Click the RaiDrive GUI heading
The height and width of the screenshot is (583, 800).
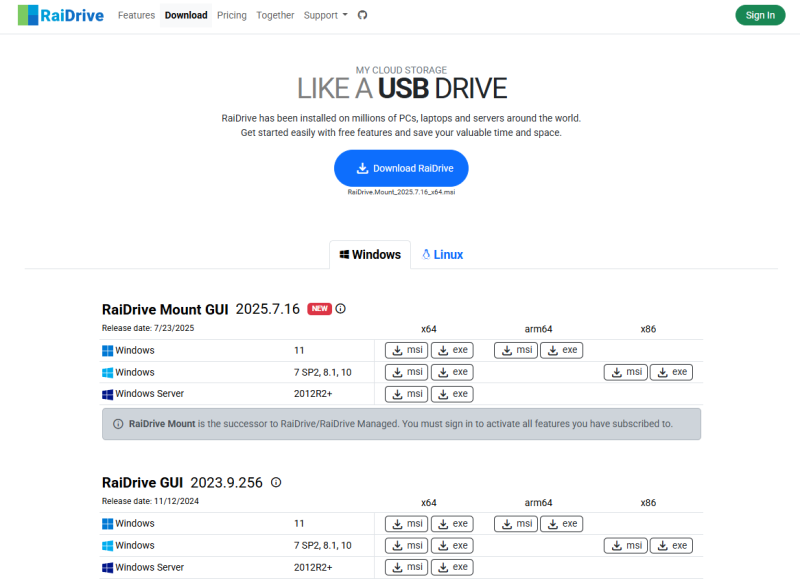[142, 483]
